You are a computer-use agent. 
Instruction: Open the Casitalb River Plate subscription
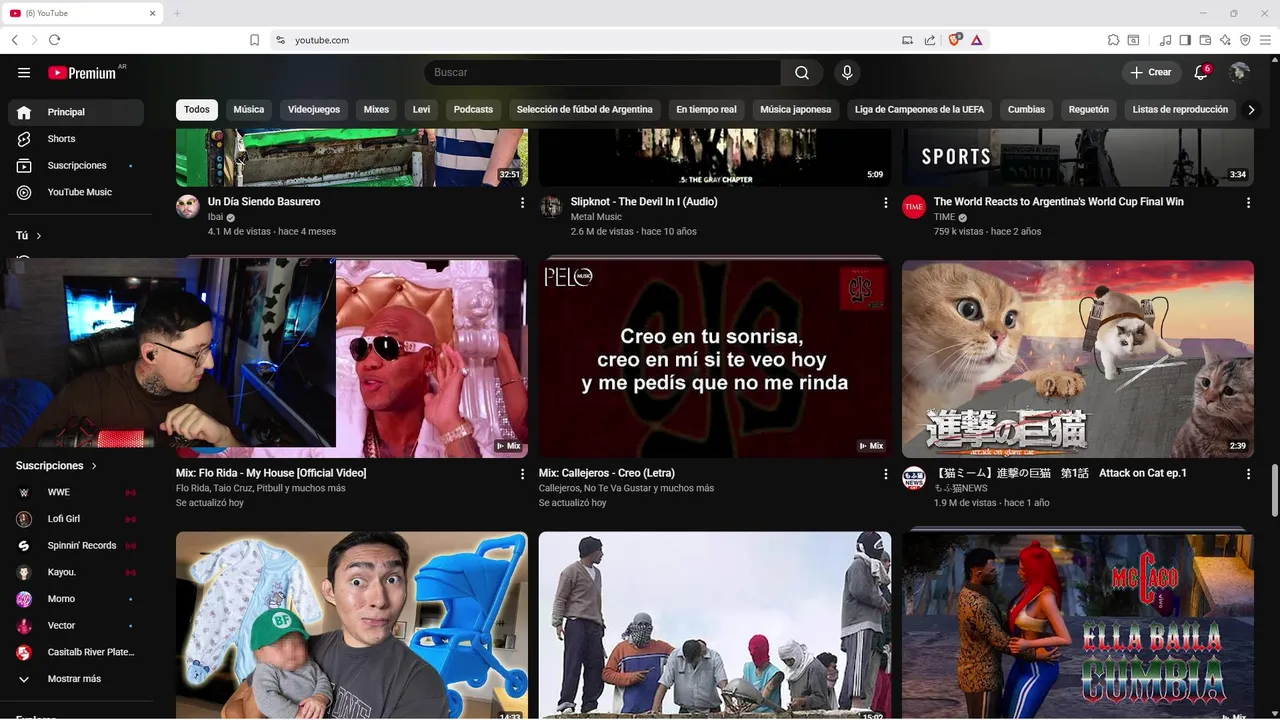pos(76,652)
